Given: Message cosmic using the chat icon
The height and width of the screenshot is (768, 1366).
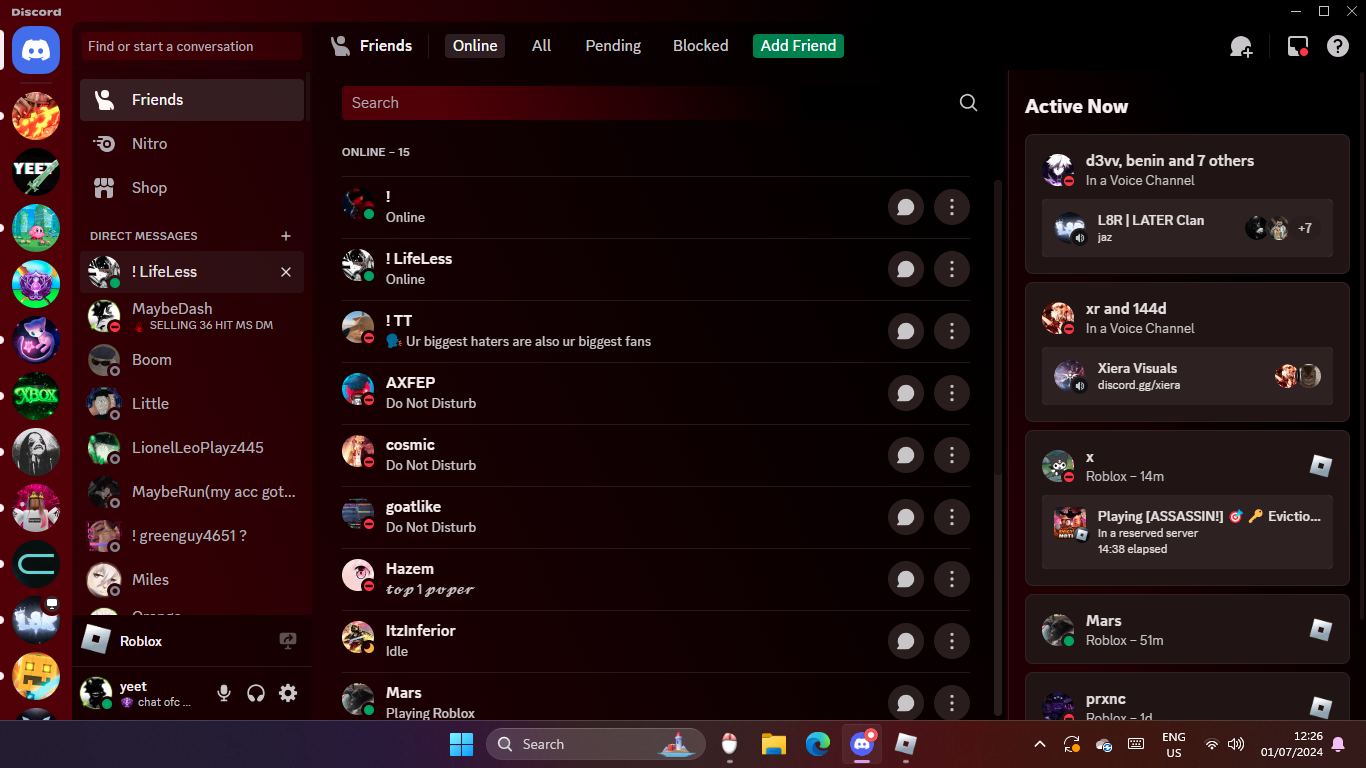Looking at the screenshot, I should pyautogui.click(x=906, y=455).
